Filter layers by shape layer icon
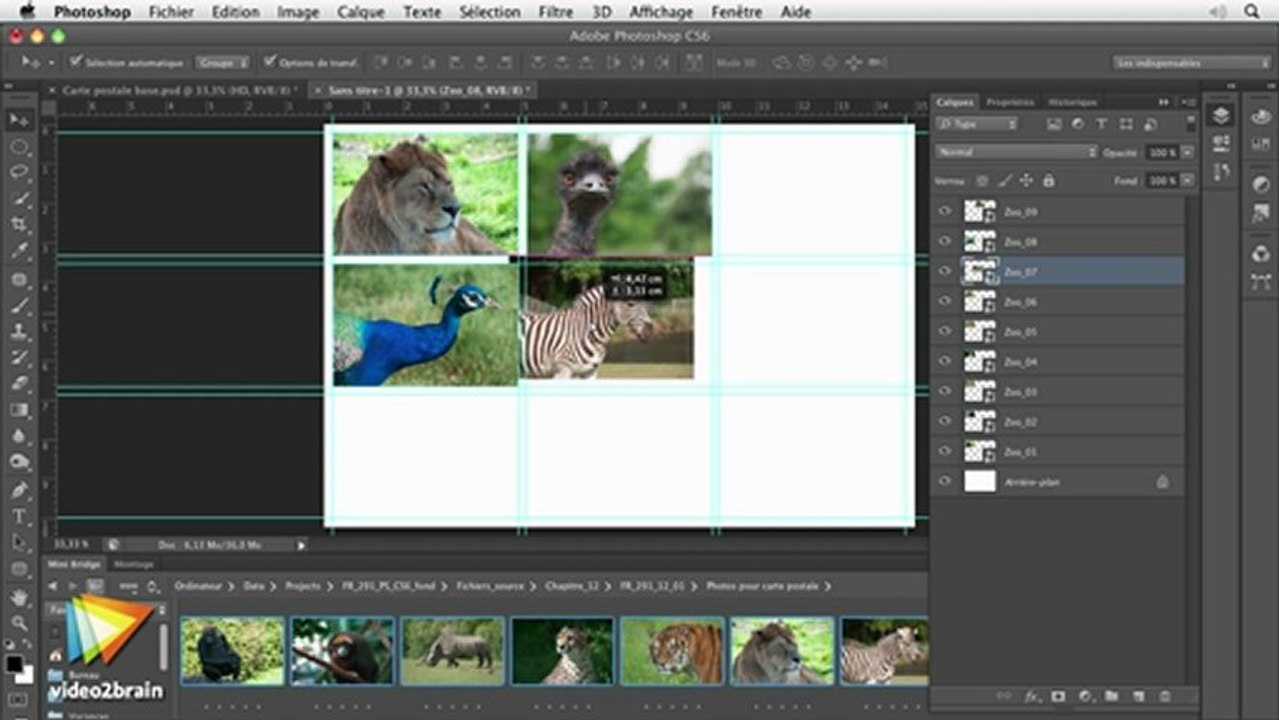Screen dimensions: 1279x720 tap(1126, 124)
